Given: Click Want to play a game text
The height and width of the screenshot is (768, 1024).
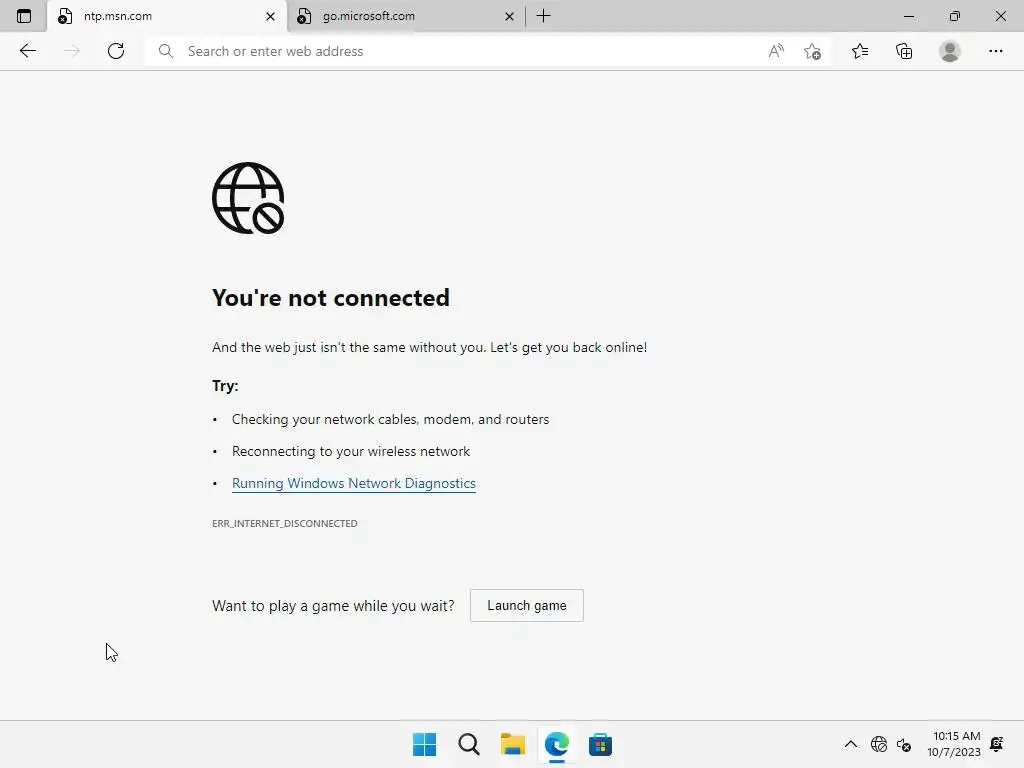Looking at the screenshot, I should [x=333, y=605].
